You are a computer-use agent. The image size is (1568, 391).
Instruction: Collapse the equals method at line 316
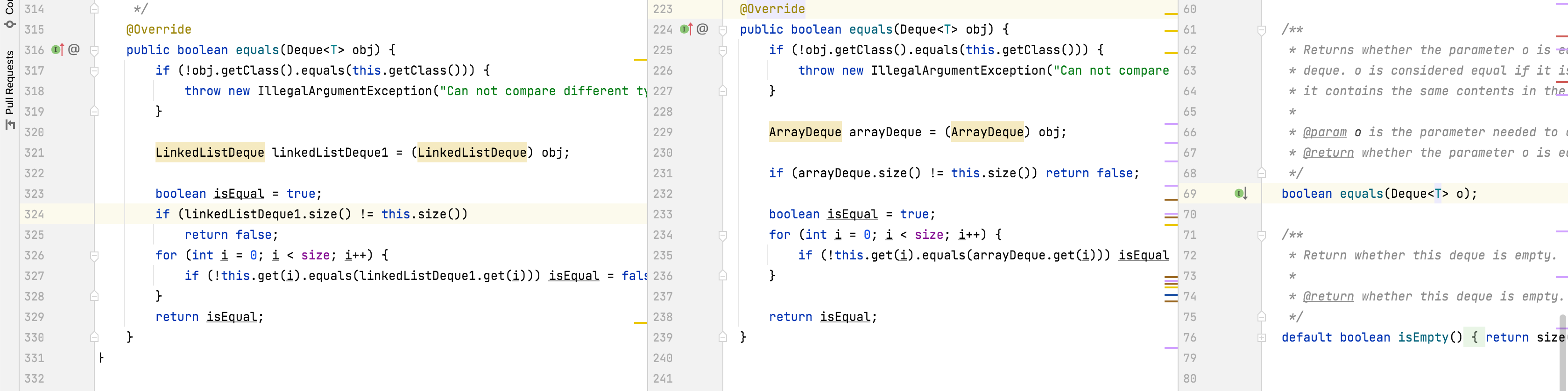click(x=94, y=50)
